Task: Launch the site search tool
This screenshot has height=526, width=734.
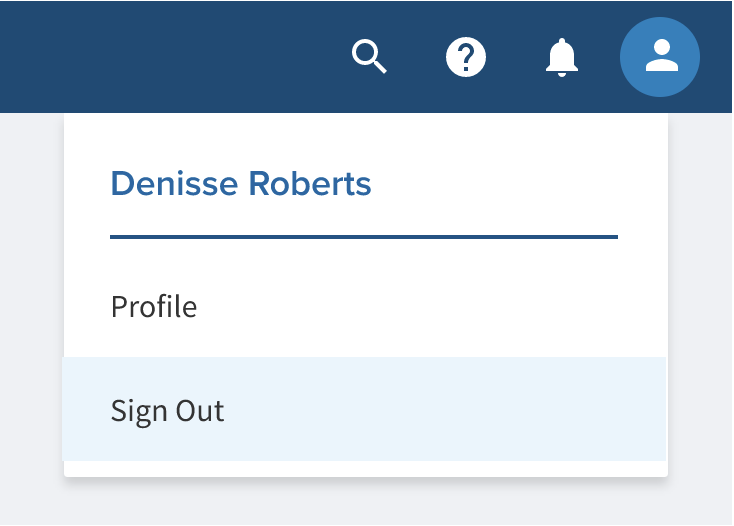Action: (369, 57)
